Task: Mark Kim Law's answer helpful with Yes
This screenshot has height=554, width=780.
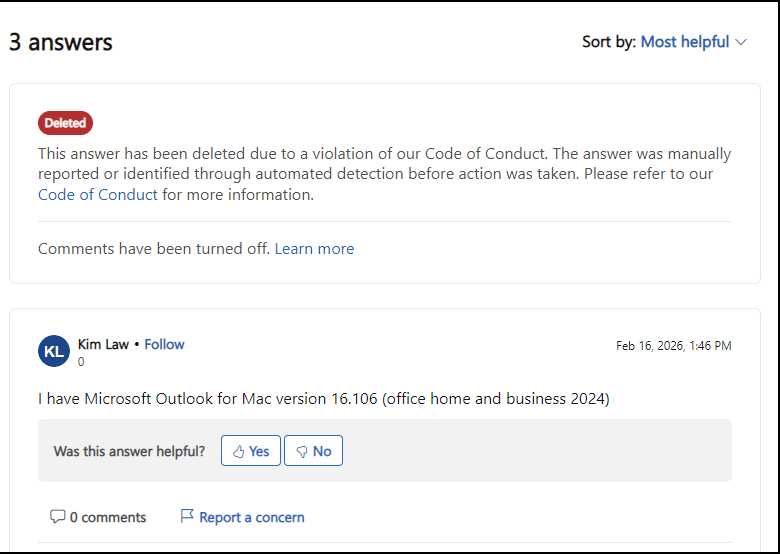Action: point(251,451)
